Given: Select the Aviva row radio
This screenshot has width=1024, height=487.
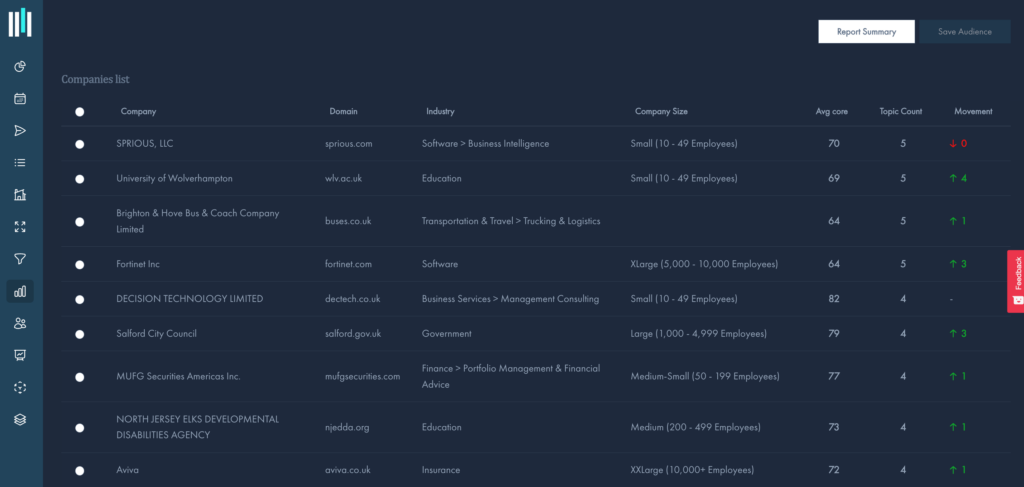Looking at the screenshot, I should (x=80, y=471).
